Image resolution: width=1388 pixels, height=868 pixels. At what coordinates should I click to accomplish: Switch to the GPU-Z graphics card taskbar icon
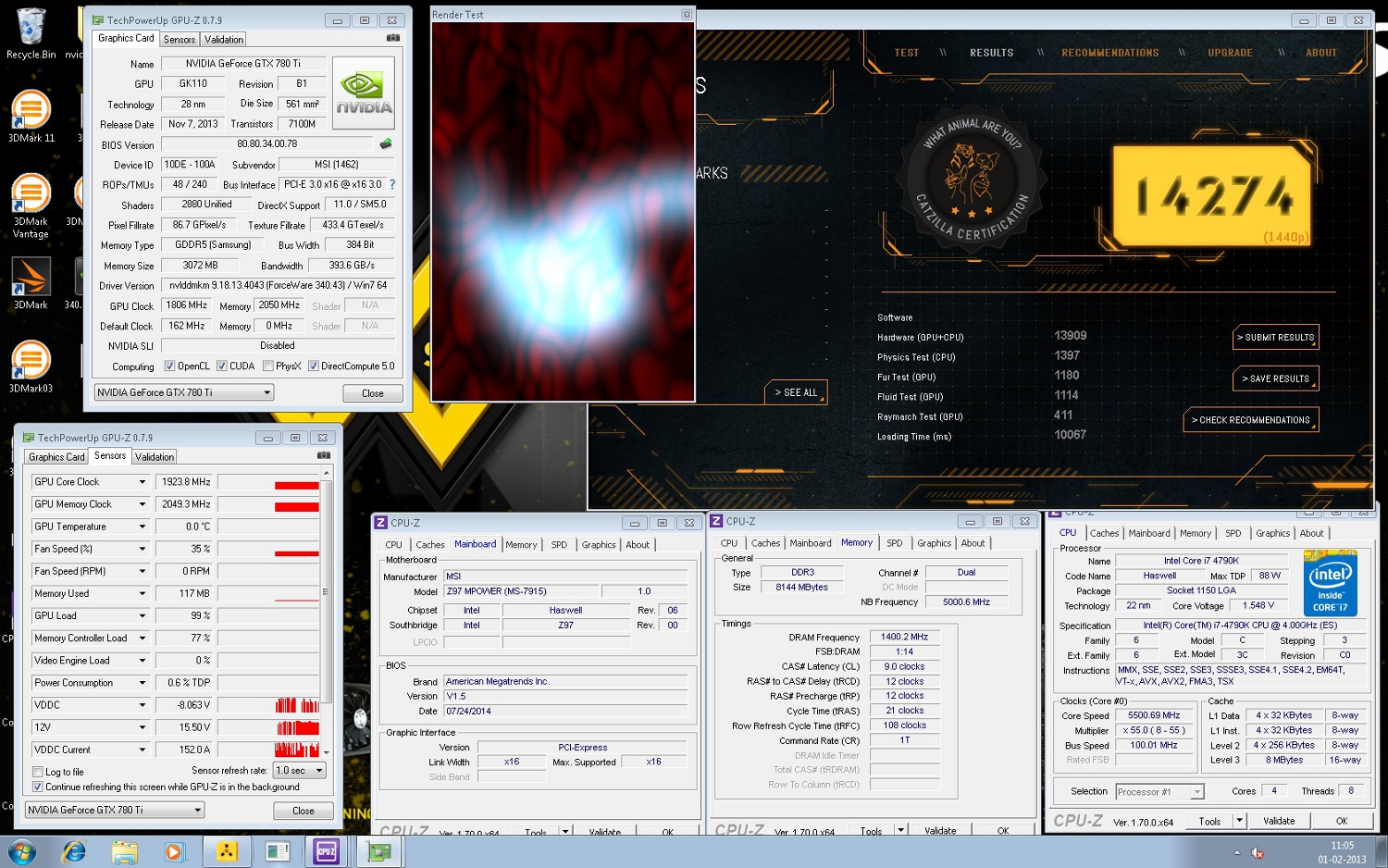click(378, 851)
